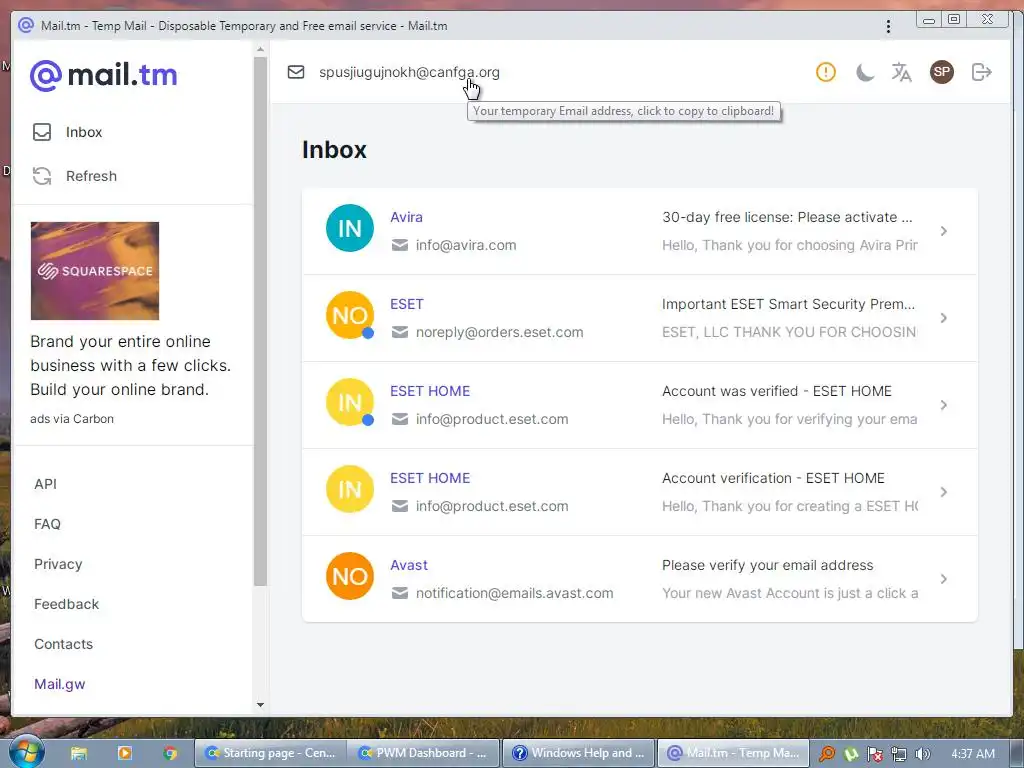This screenshot has height=768, width=1024.
Task: Launch Chrome from the taskbar
Action: (x=170, y=753)
